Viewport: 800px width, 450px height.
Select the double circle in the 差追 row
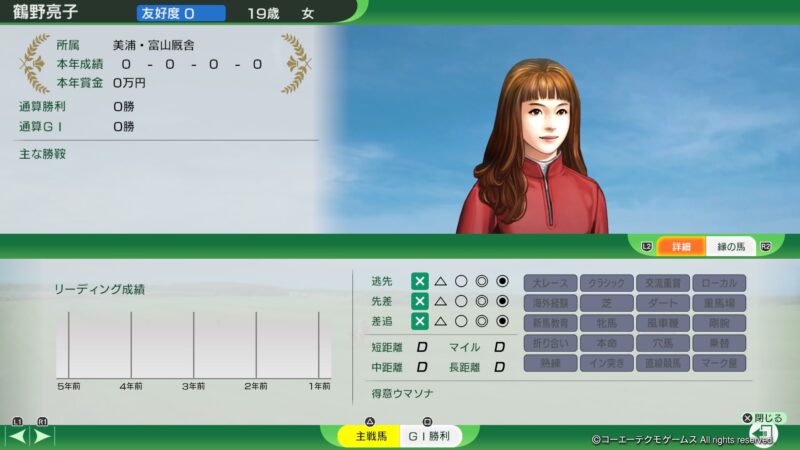[482, 321]
